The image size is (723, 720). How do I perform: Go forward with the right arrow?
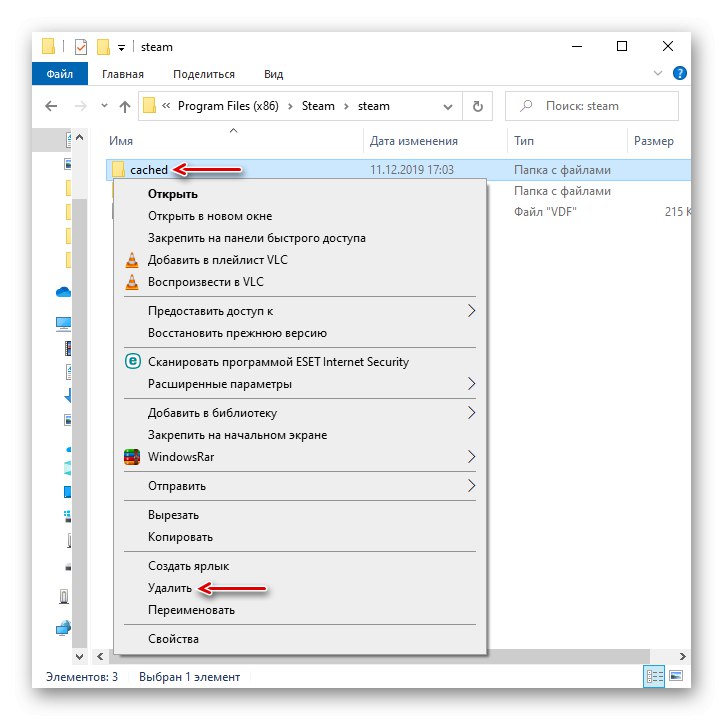[81, 106]
